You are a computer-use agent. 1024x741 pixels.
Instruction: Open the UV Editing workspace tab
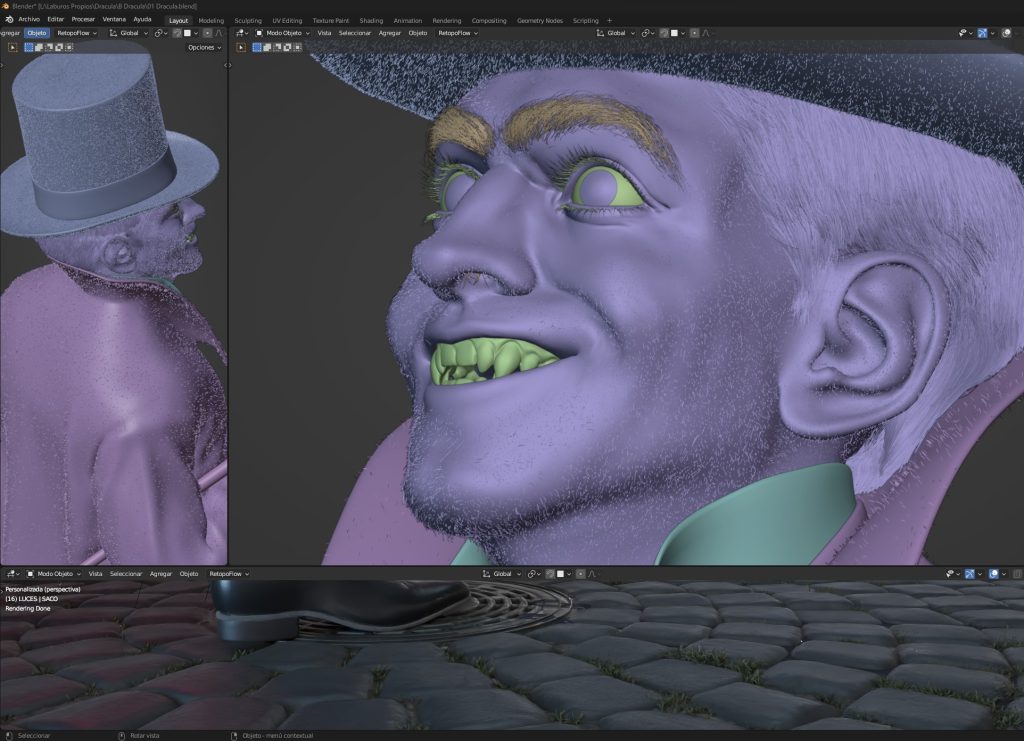pyautogui.click(x=287, y=21)
